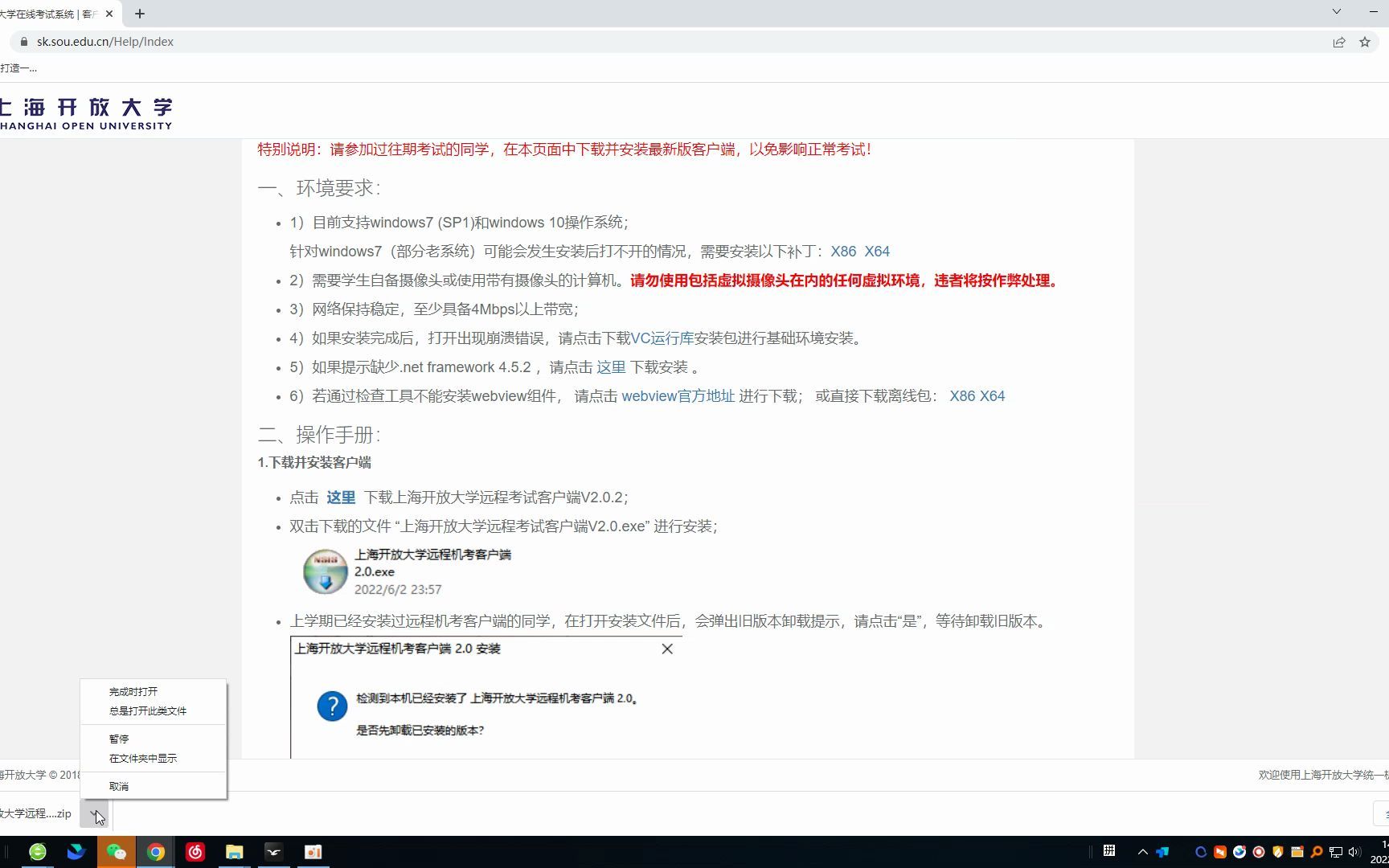Screen dimensions: 1389x868
Task: Choose 总是打开此类文件 menu option
Action: [x=153, y=711]
